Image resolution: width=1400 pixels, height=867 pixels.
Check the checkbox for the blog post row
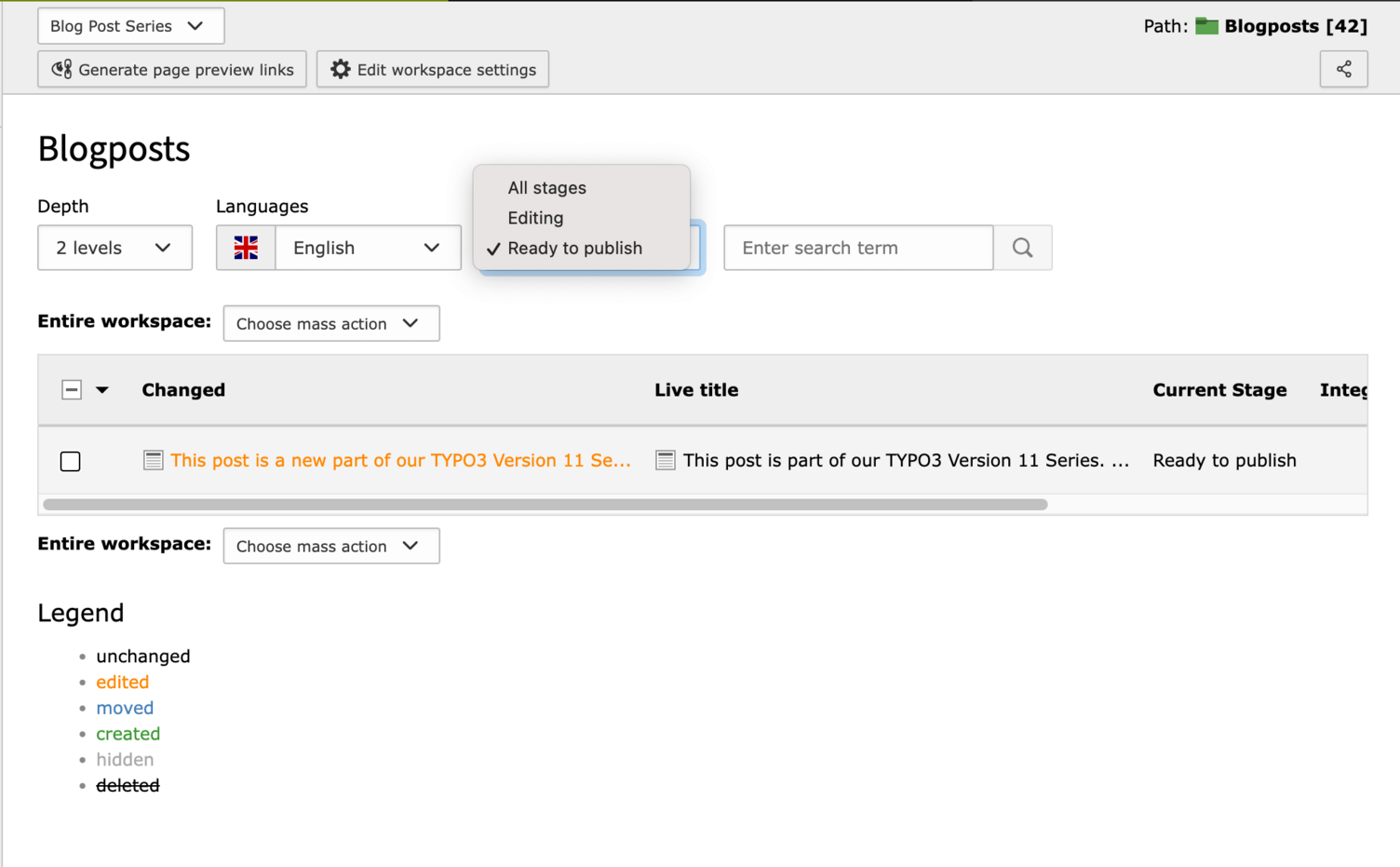tap(70, 461)
